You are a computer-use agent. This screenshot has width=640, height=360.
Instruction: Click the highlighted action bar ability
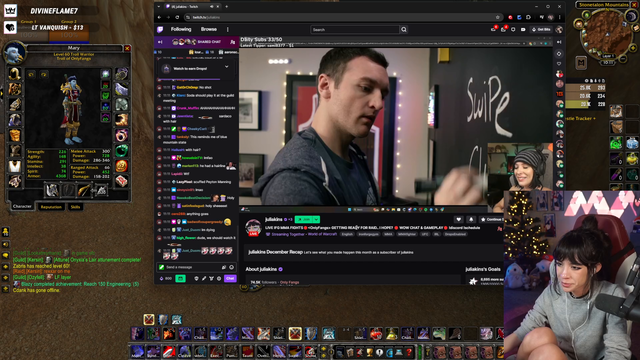coord(295,333)
